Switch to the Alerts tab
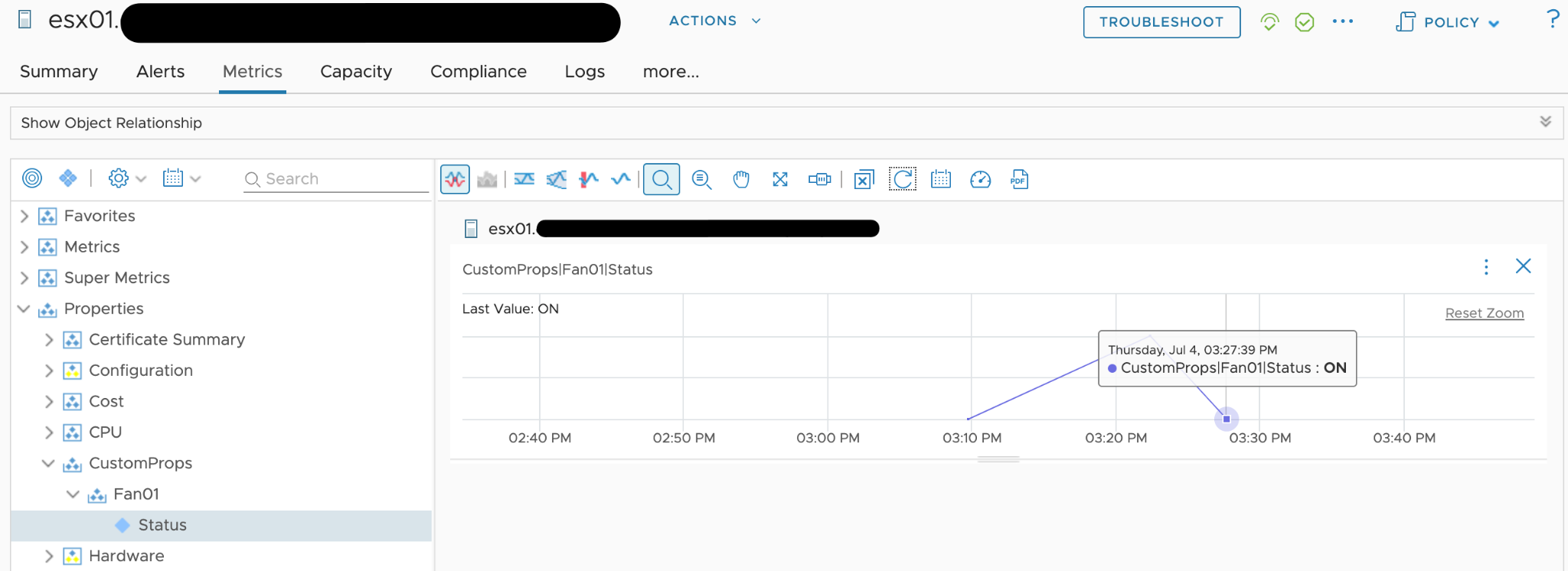This screenshot has width=1568, height=571. pos(161,72)
